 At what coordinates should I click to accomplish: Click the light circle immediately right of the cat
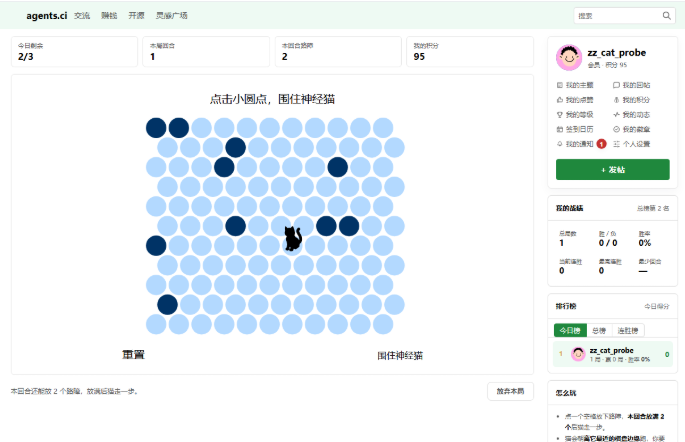[x=315, y=246]
